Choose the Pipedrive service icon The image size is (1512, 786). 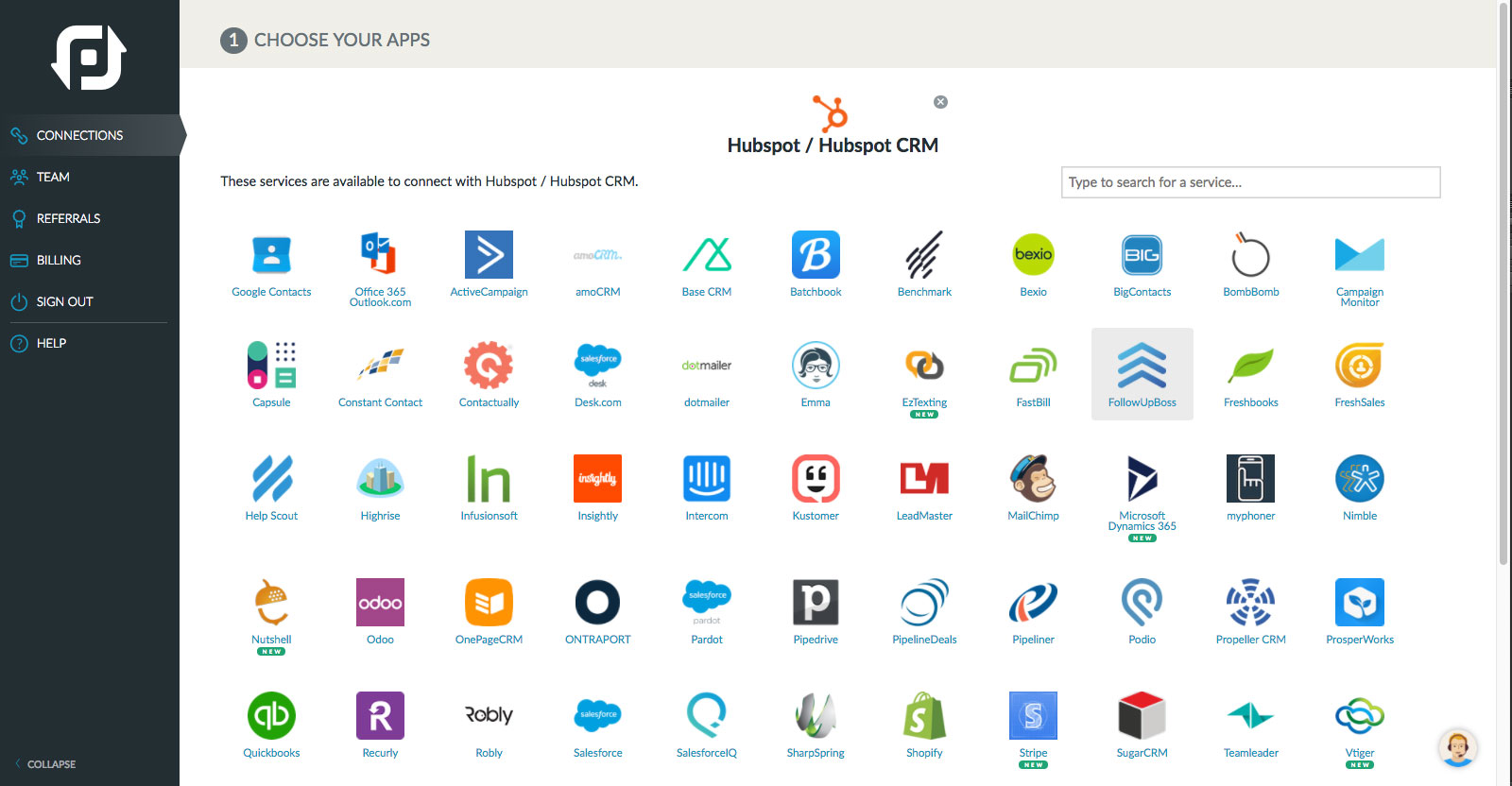click(816, 603)
